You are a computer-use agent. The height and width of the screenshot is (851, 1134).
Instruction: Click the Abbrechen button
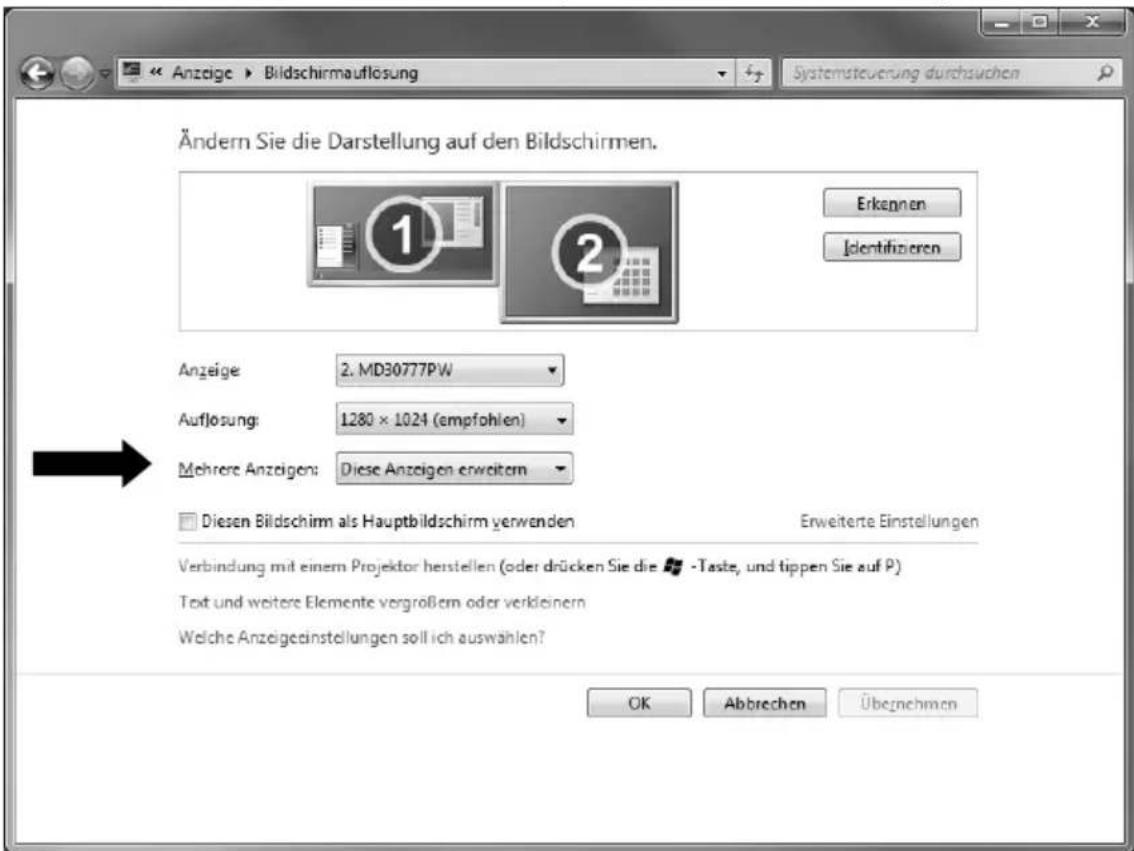tap(764, 703)
